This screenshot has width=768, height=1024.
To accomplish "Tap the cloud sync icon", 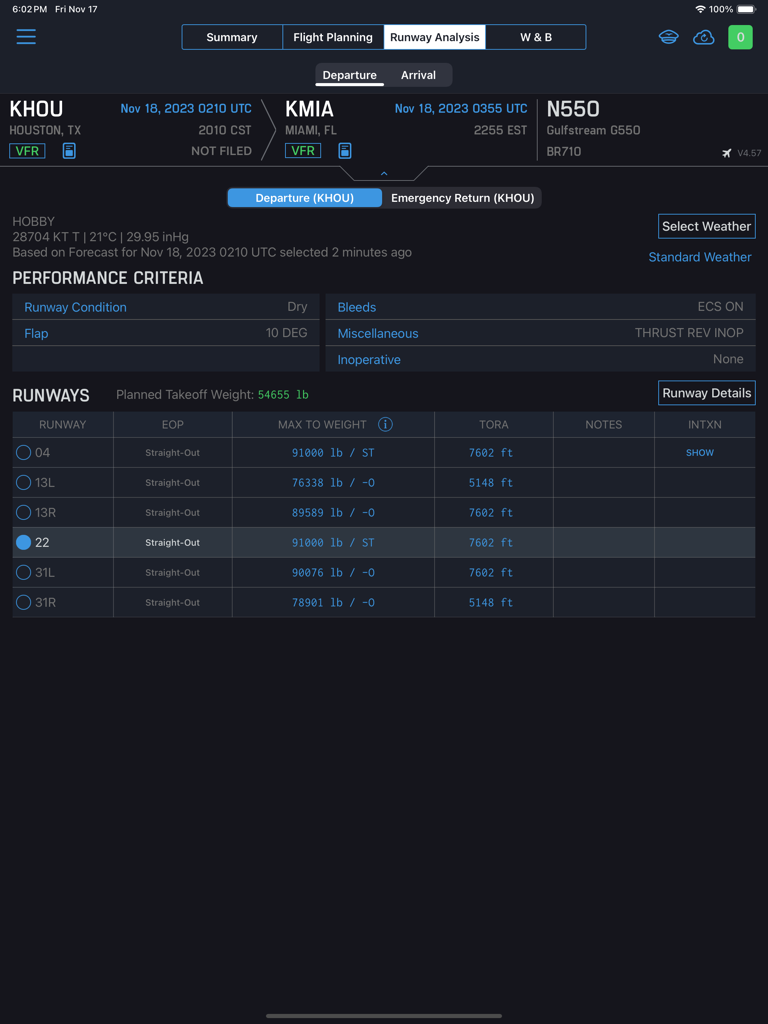I will coord(703,37).
